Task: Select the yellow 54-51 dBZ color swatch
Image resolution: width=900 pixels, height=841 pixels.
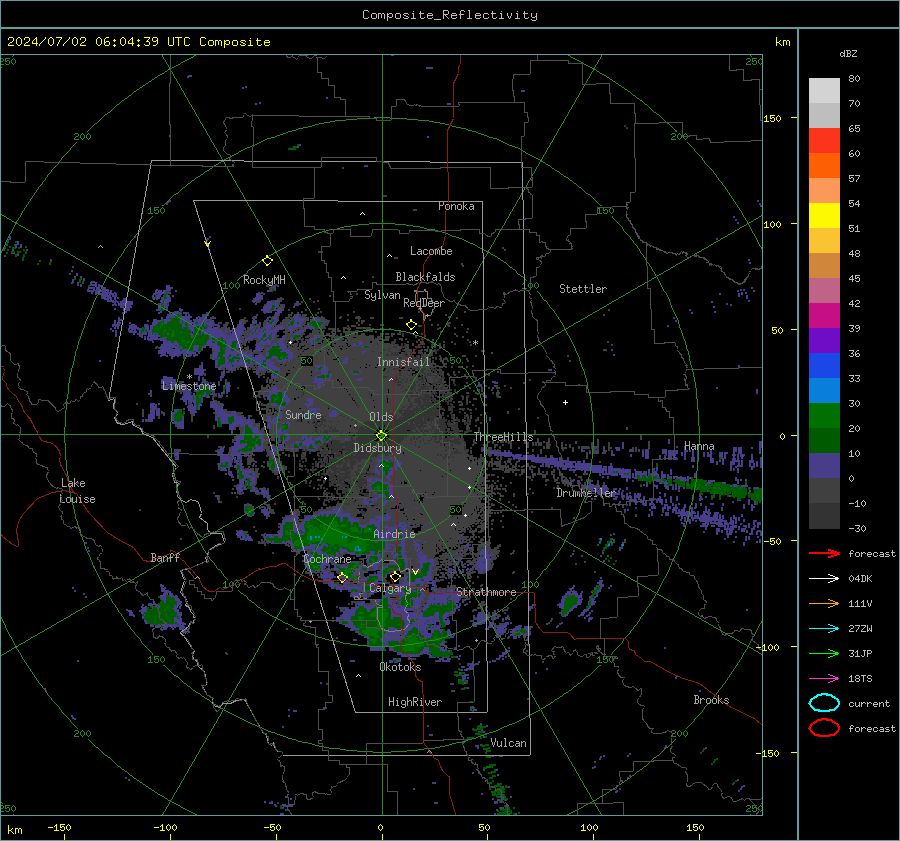Action: click(x=824, y=216)
